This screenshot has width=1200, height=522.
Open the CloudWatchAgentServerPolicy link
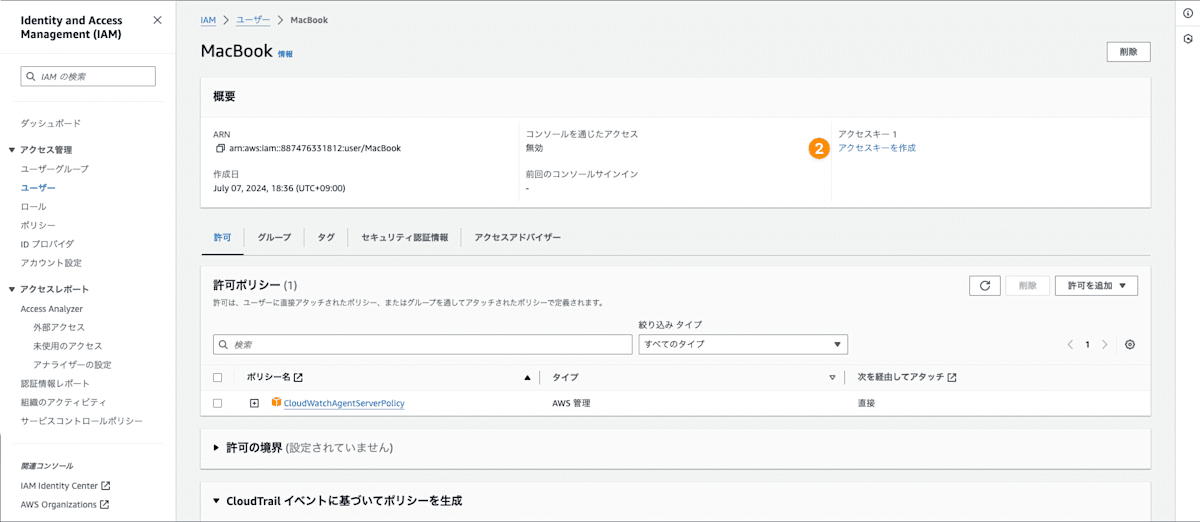coord(344,403)
